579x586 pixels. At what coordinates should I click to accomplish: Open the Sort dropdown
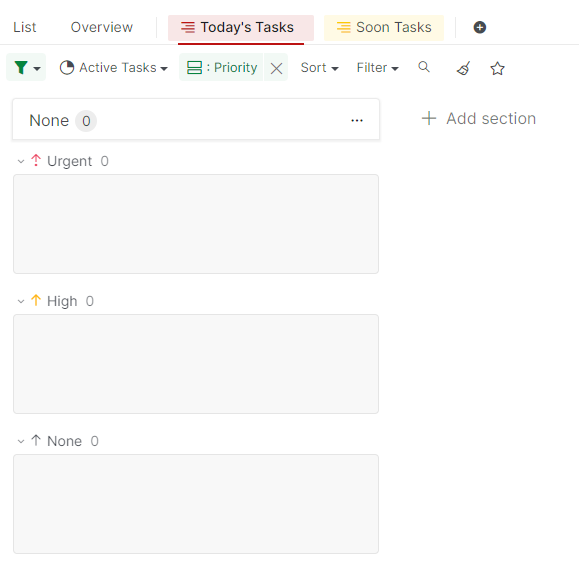tap(320, 68)
